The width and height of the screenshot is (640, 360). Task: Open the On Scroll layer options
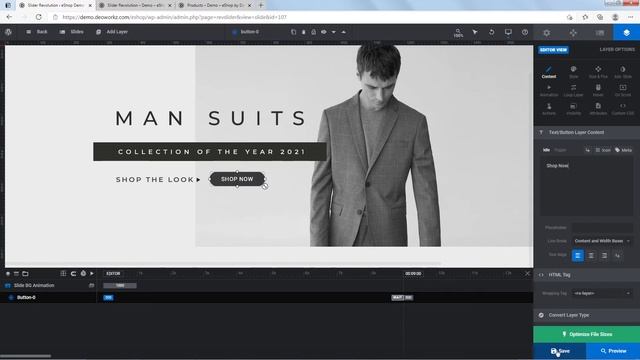[623, 91]
